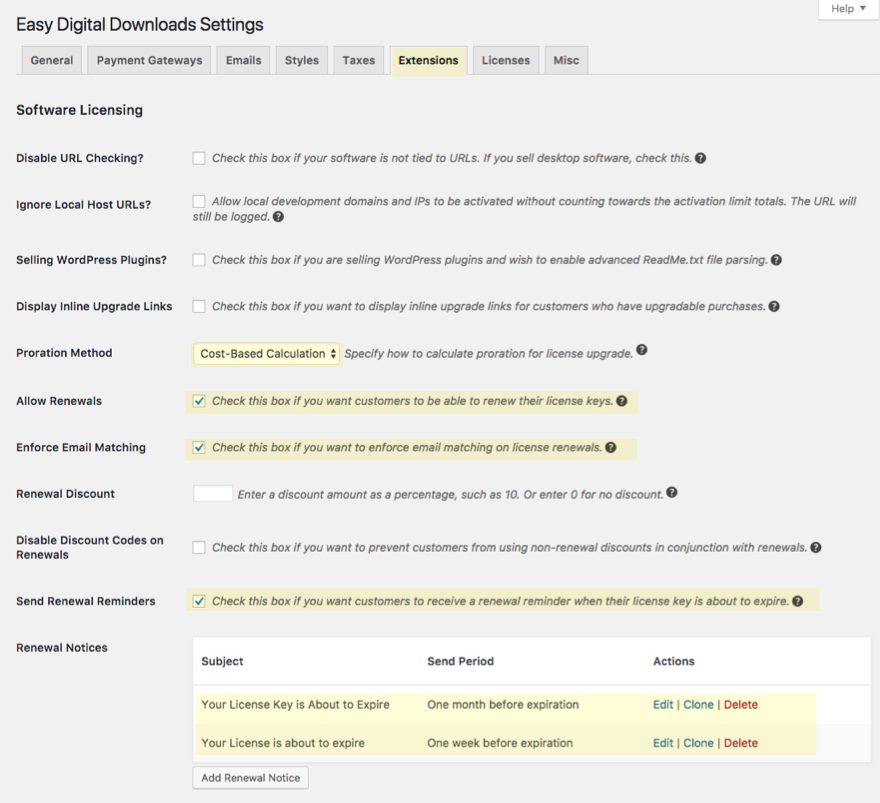880x803 pixels.
Task: Click the Add Renewal Notice button
Action: click(x=249, y=777)
